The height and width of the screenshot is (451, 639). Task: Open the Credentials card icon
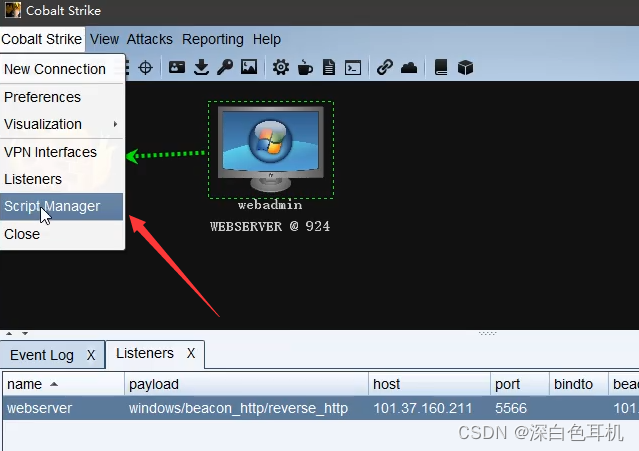(x=177, y=67)
